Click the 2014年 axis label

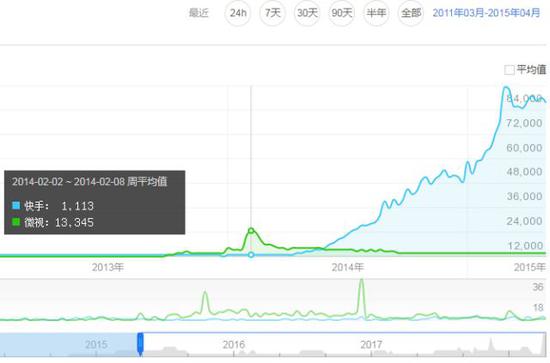[x=348, y=268]
